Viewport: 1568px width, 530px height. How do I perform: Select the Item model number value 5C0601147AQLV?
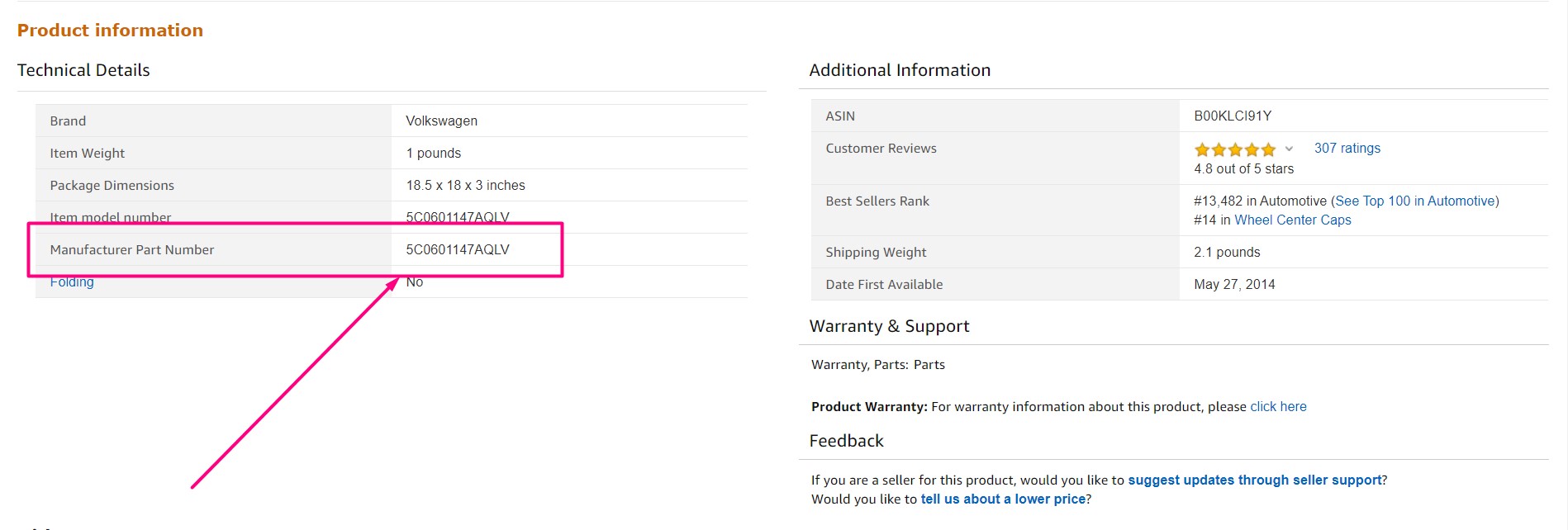tap(458, 217)
